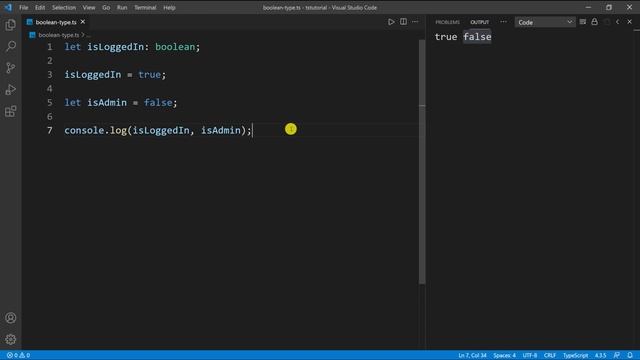
Task: Open the File menu
Action: pos(24,7)
